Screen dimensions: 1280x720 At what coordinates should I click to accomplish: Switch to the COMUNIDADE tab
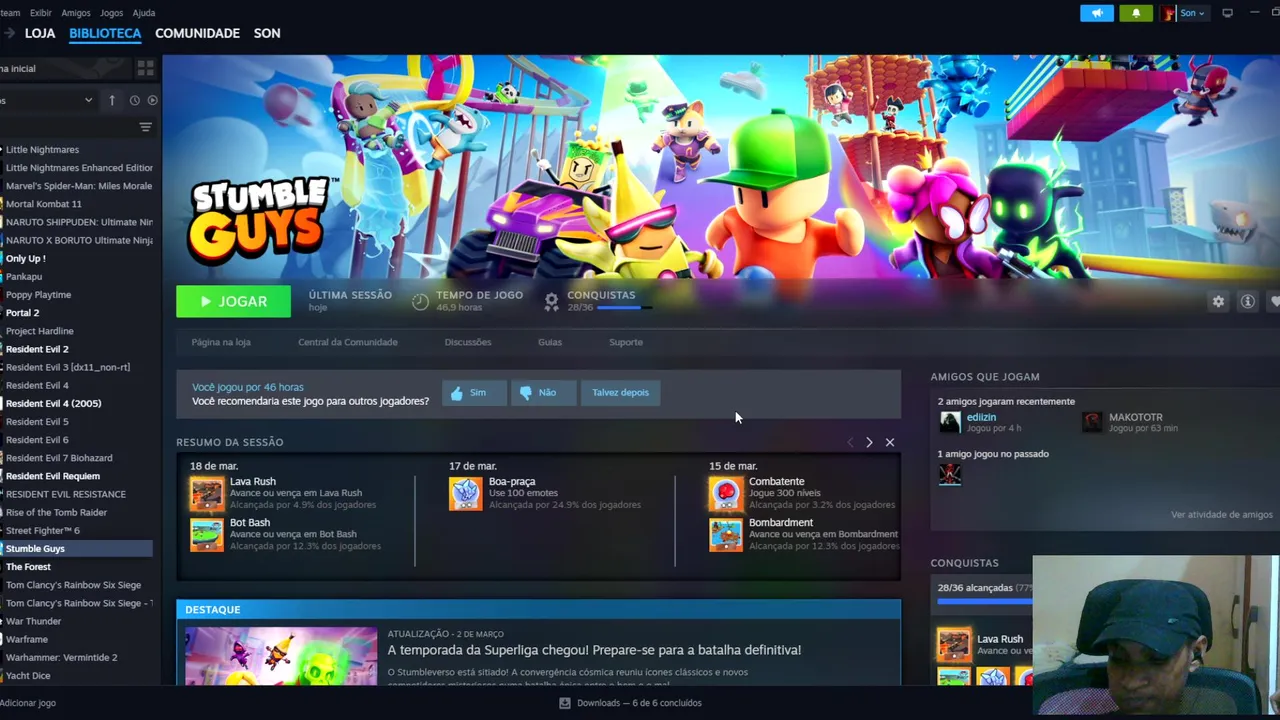pyautogui.click(x=197, y=33)
